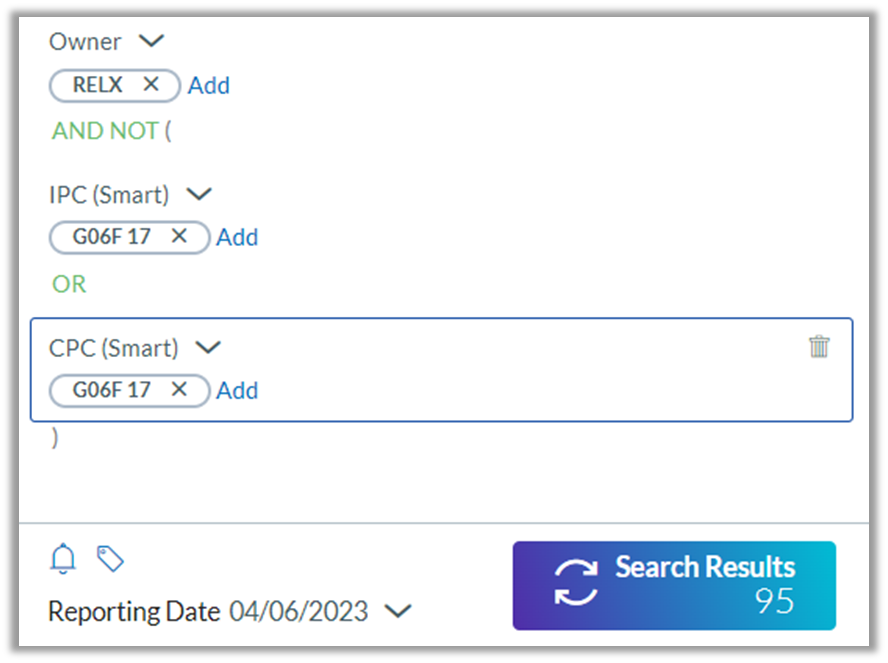Click the trash icon to delete CPC condition

point(820,346)
